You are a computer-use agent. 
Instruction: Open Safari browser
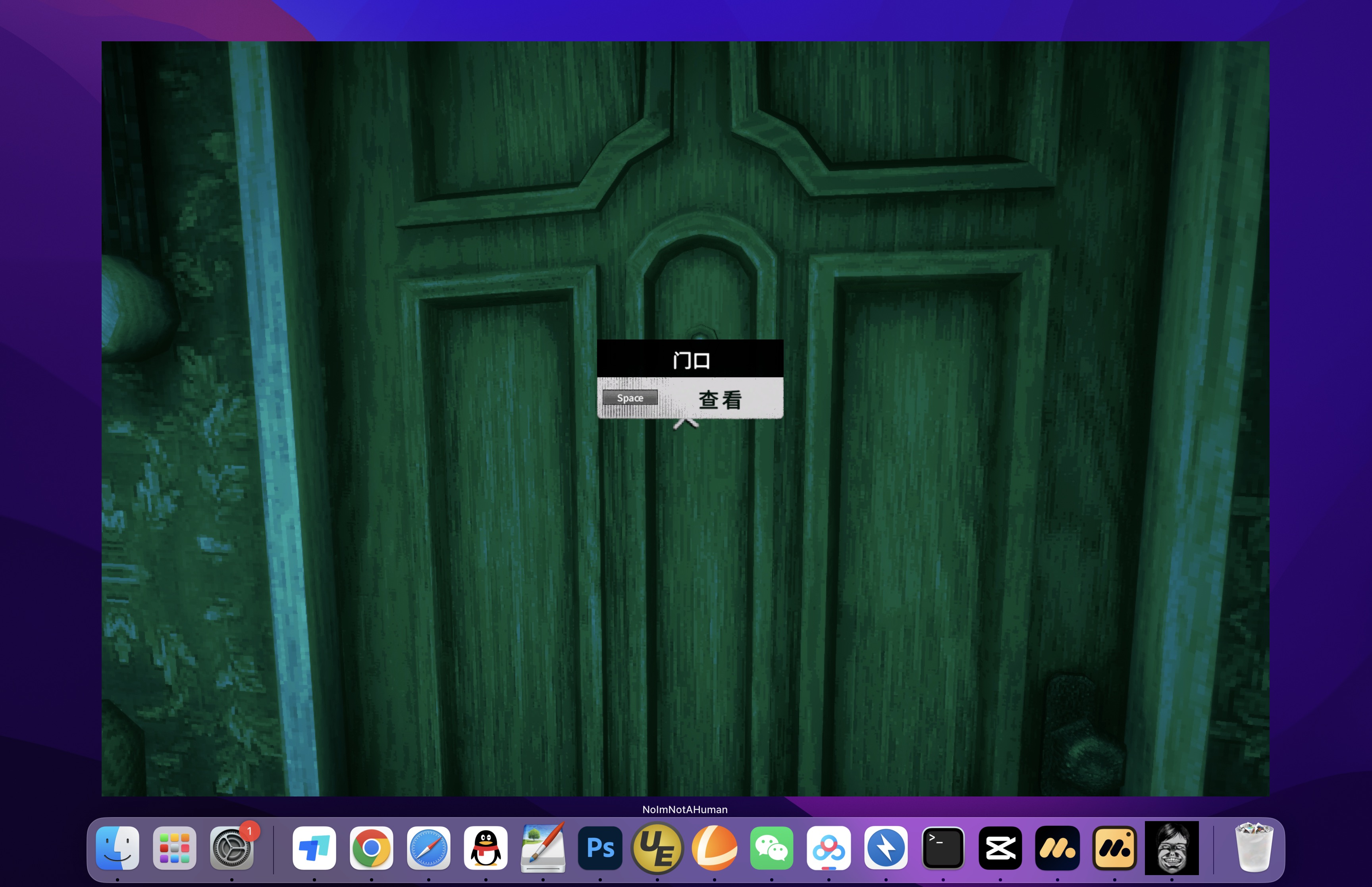[428, 848]
